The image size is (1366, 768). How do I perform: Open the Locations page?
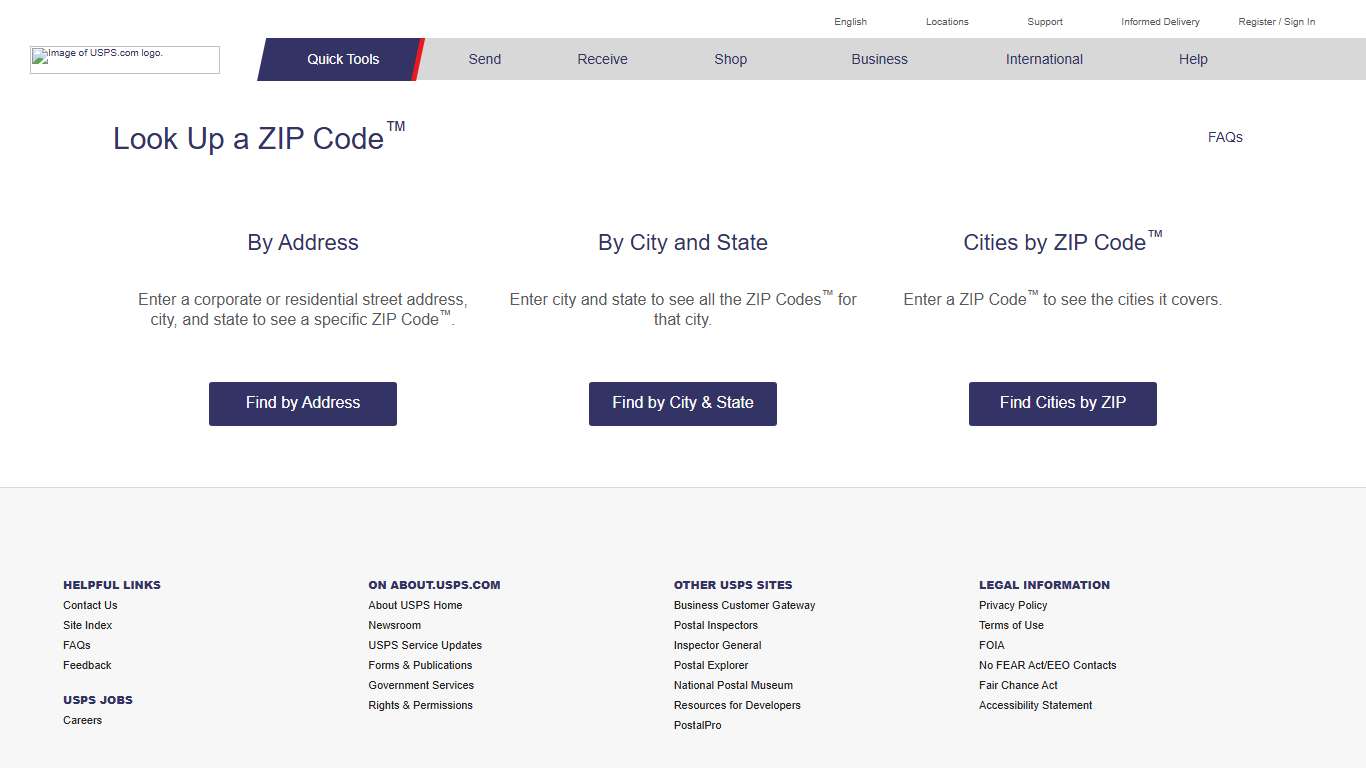tap(946, 21)
